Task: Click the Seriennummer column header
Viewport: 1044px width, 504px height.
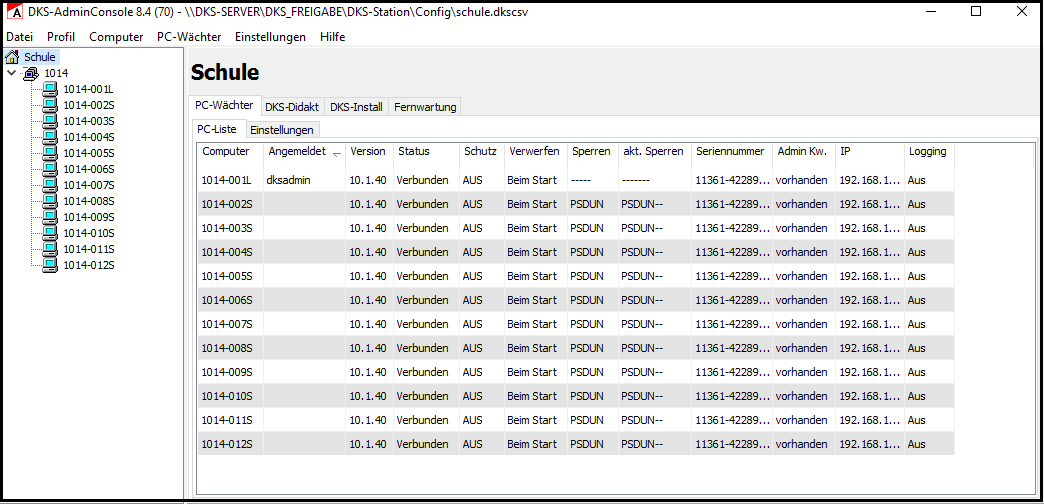Action: point(730,152)
